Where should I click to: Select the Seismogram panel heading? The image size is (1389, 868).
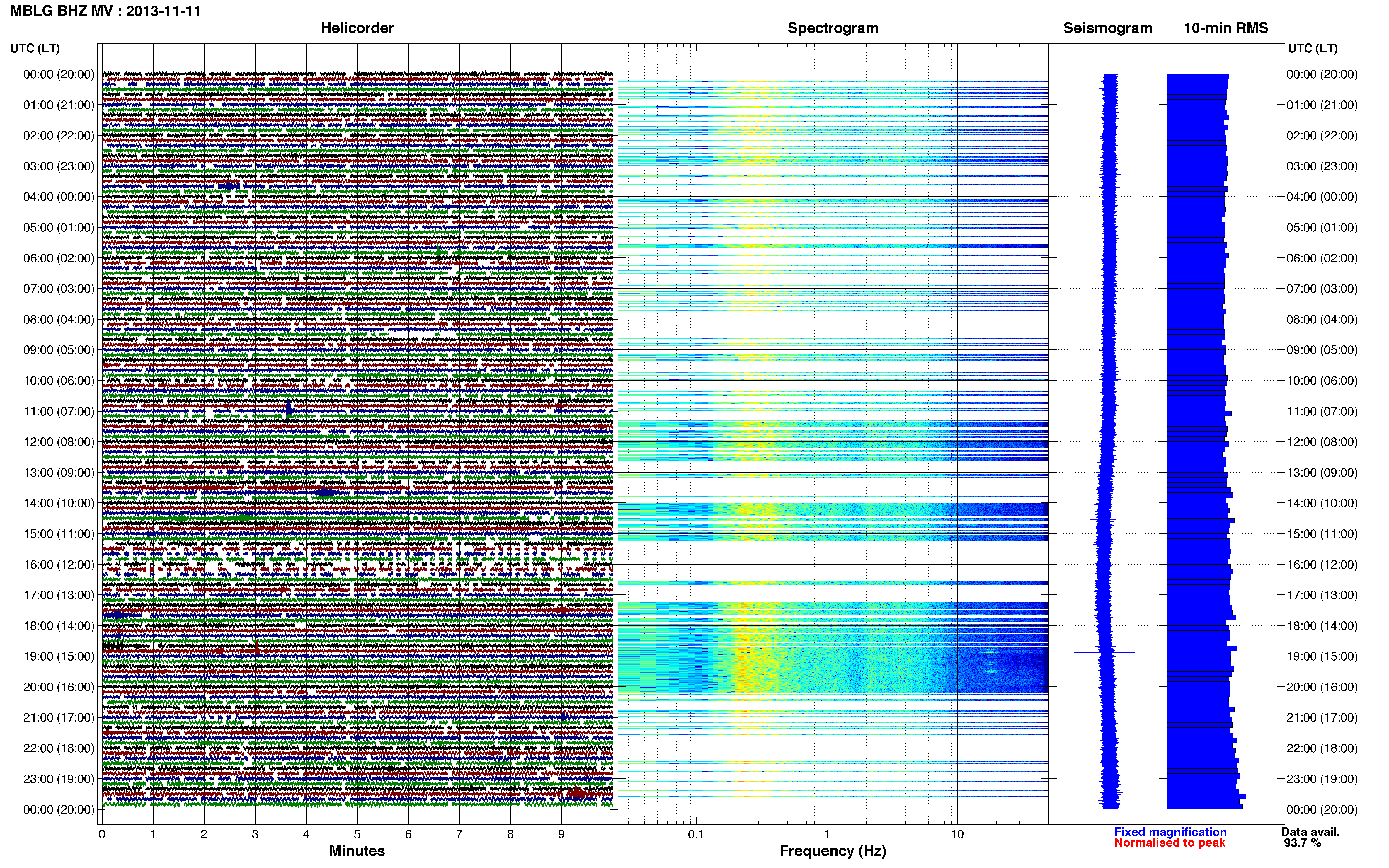1108,28
